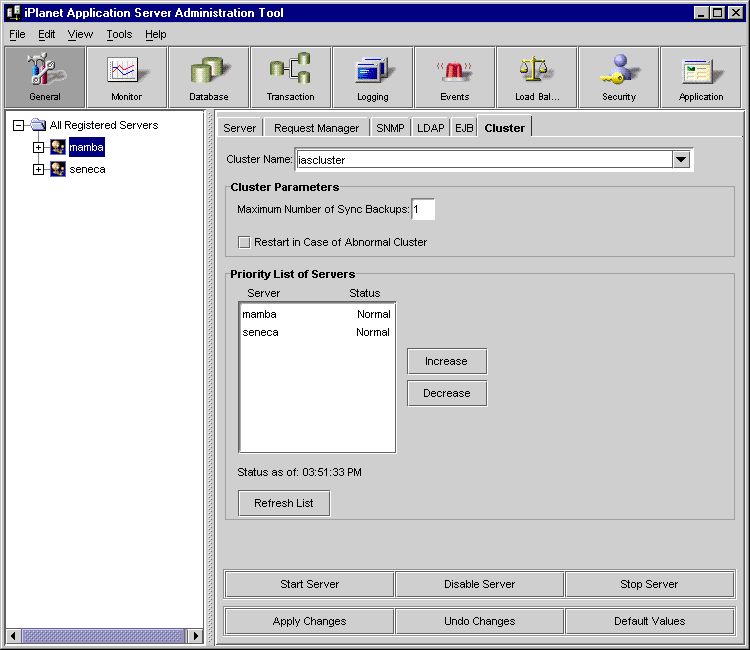Open the Security toolbar section

(x=618, y=77)
